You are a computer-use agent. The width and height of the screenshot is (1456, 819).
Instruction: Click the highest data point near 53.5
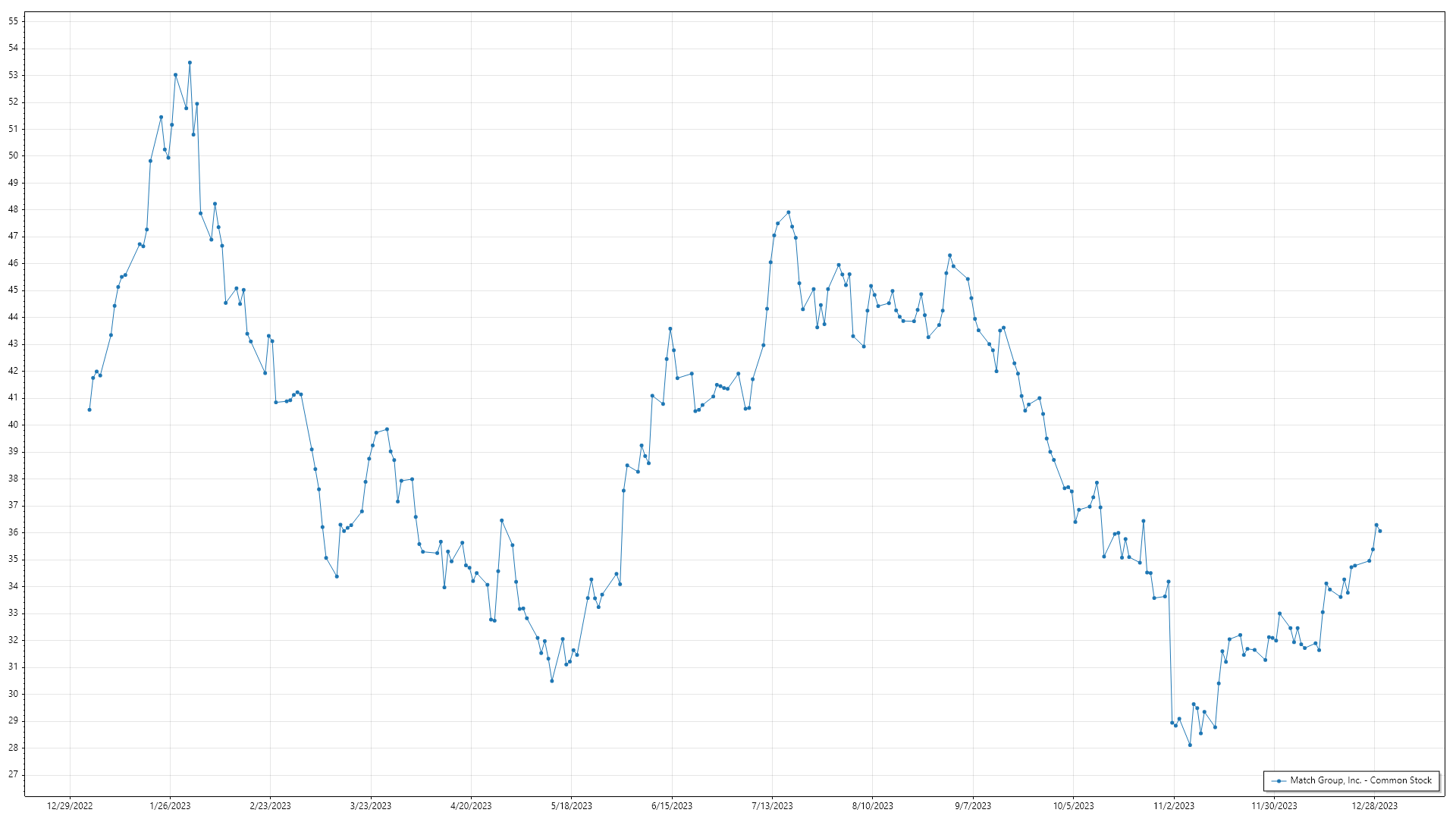click(190, 63)
